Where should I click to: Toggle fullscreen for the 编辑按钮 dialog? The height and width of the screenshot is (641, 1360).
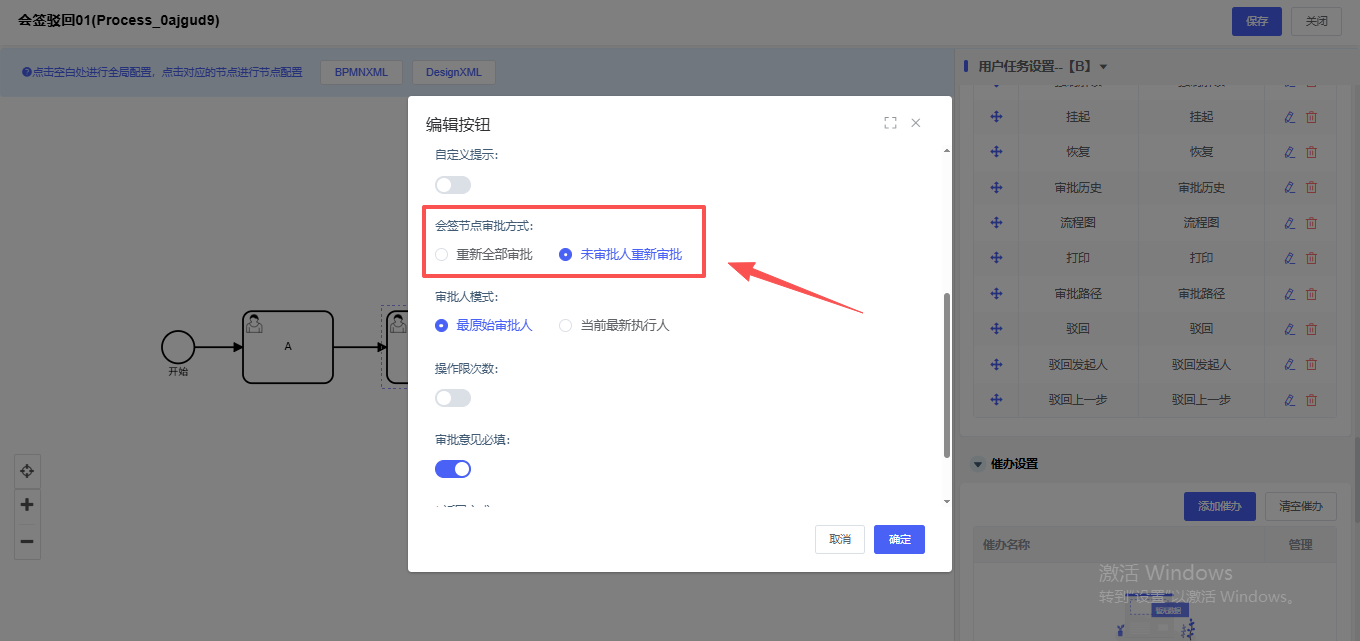890,123
